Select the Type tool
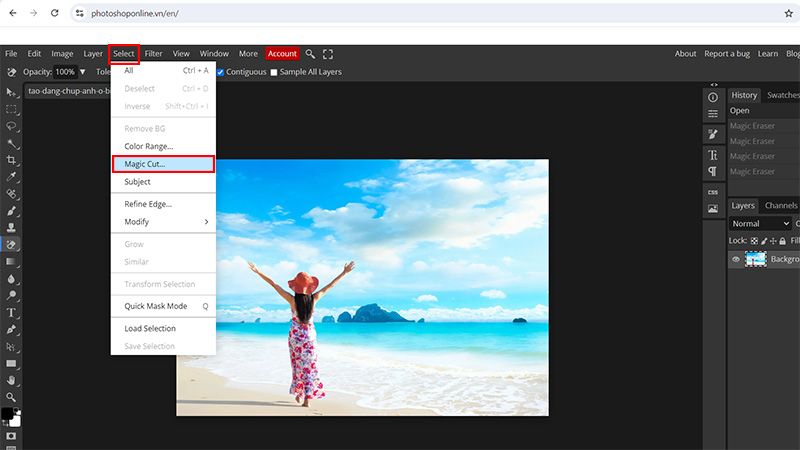The width and height of the screenshot is (800, 450). 11,313
